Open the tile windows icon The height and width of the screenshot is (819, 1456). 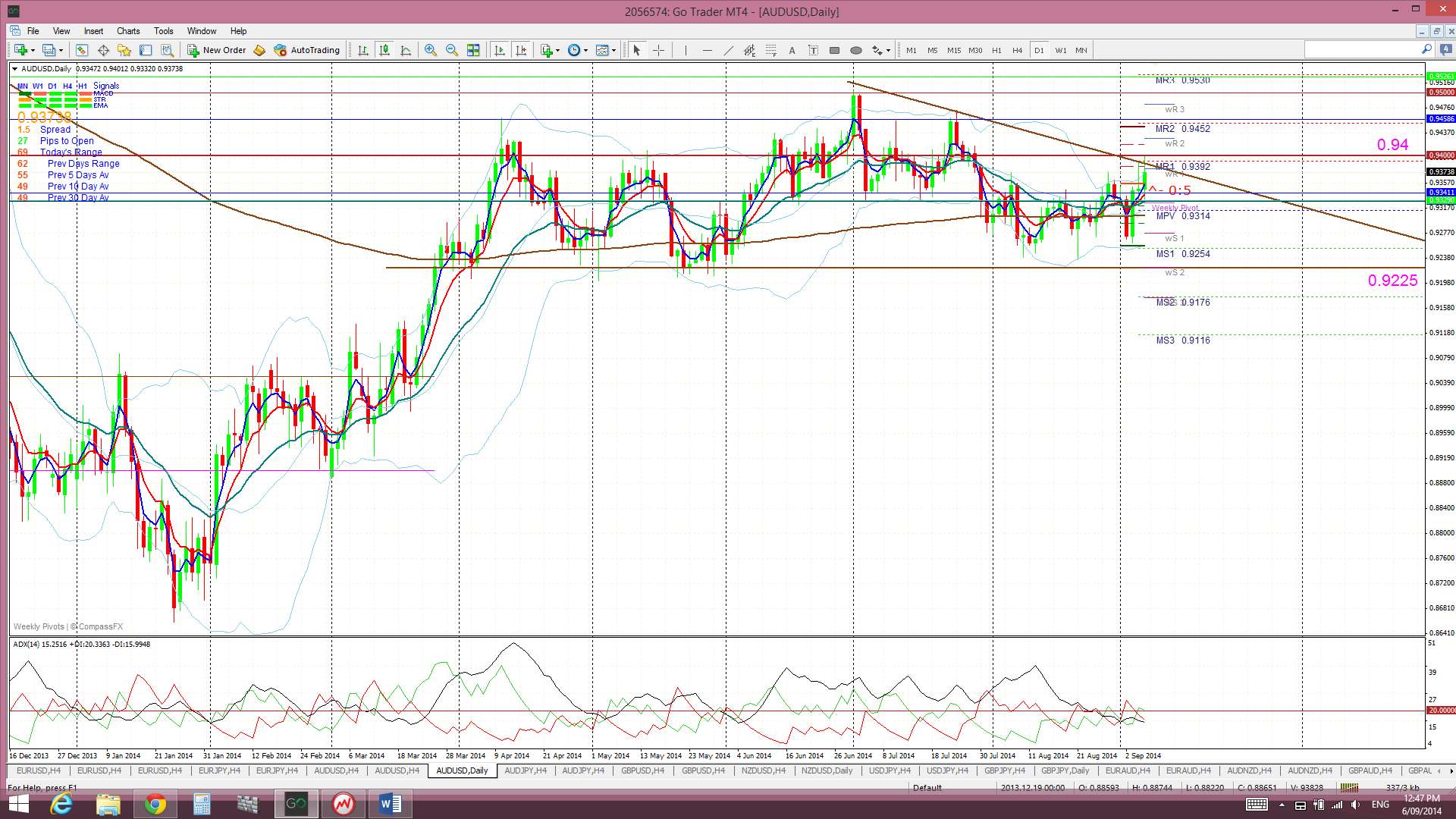[x=473, y=50]
